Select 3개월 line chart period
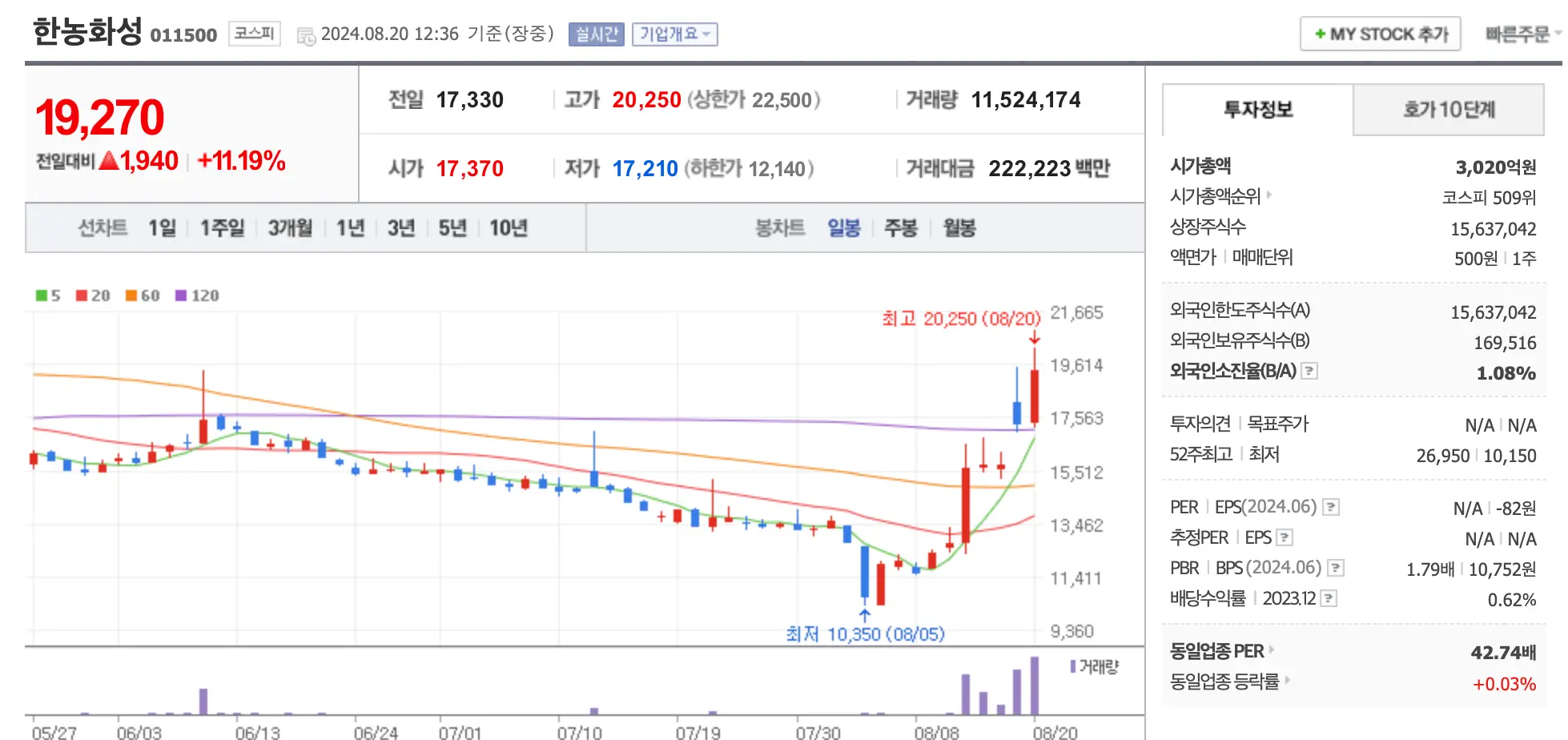 [x=290, y=228]
